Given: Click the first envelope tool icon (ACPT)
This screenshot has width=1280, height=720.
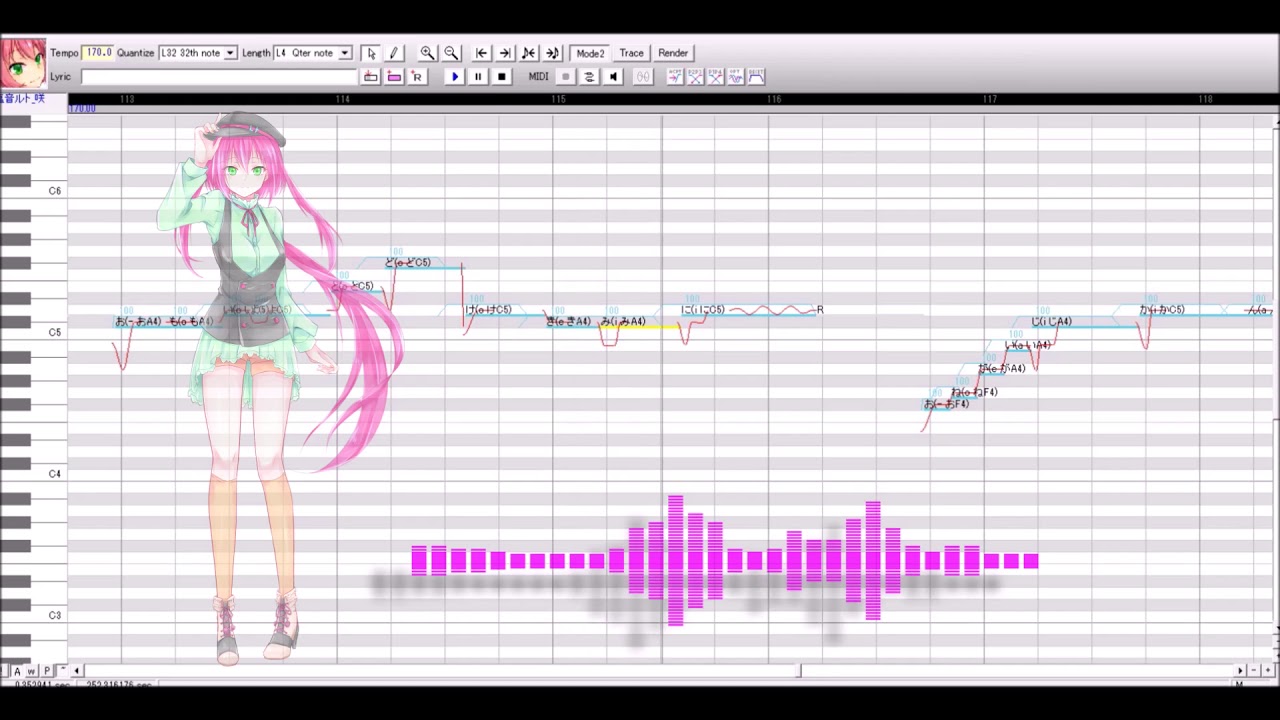Looking at the screenshot, I should (675, 77).
